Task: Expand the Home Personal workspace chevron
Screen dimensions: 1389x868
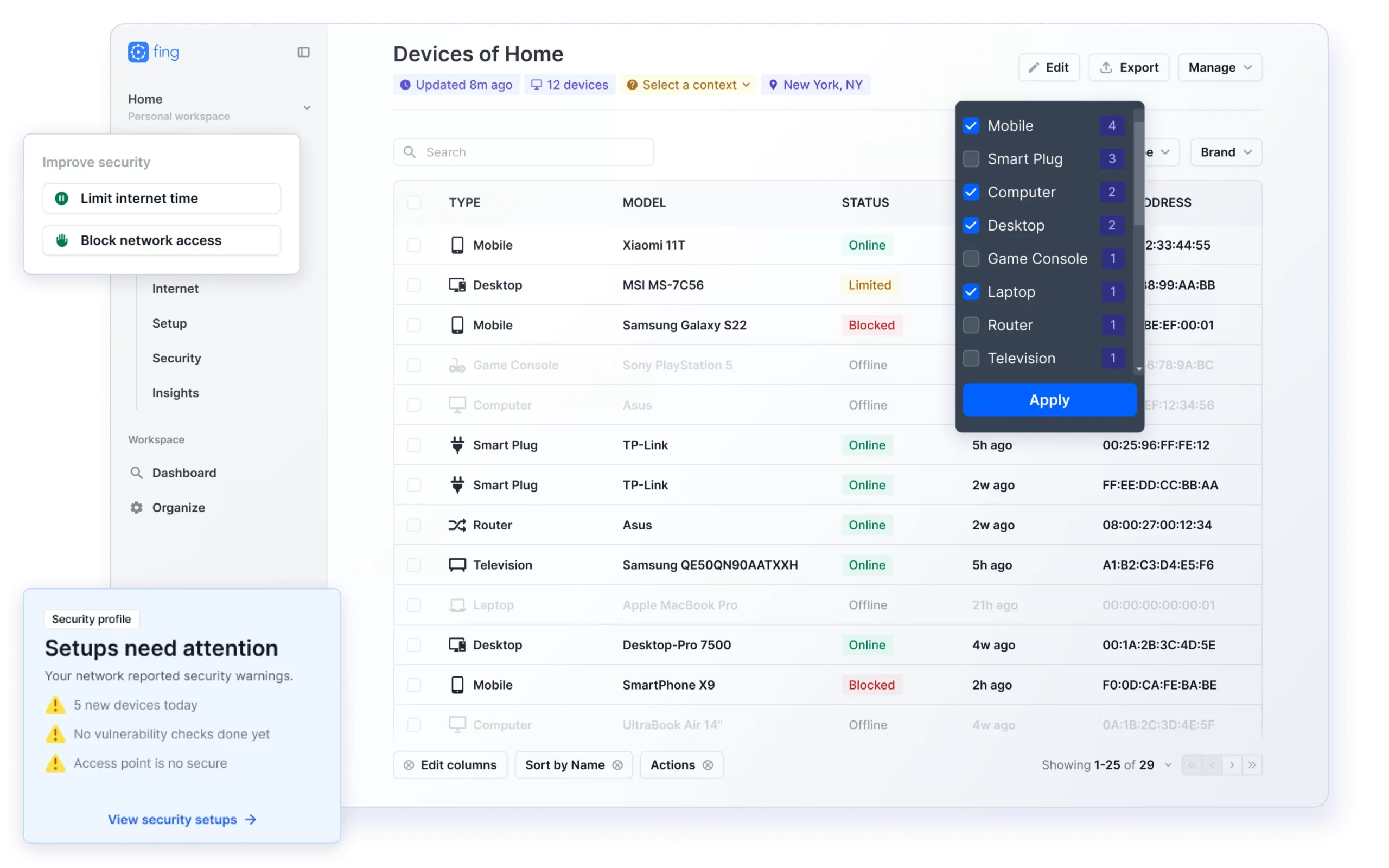Action: [307, 107]
